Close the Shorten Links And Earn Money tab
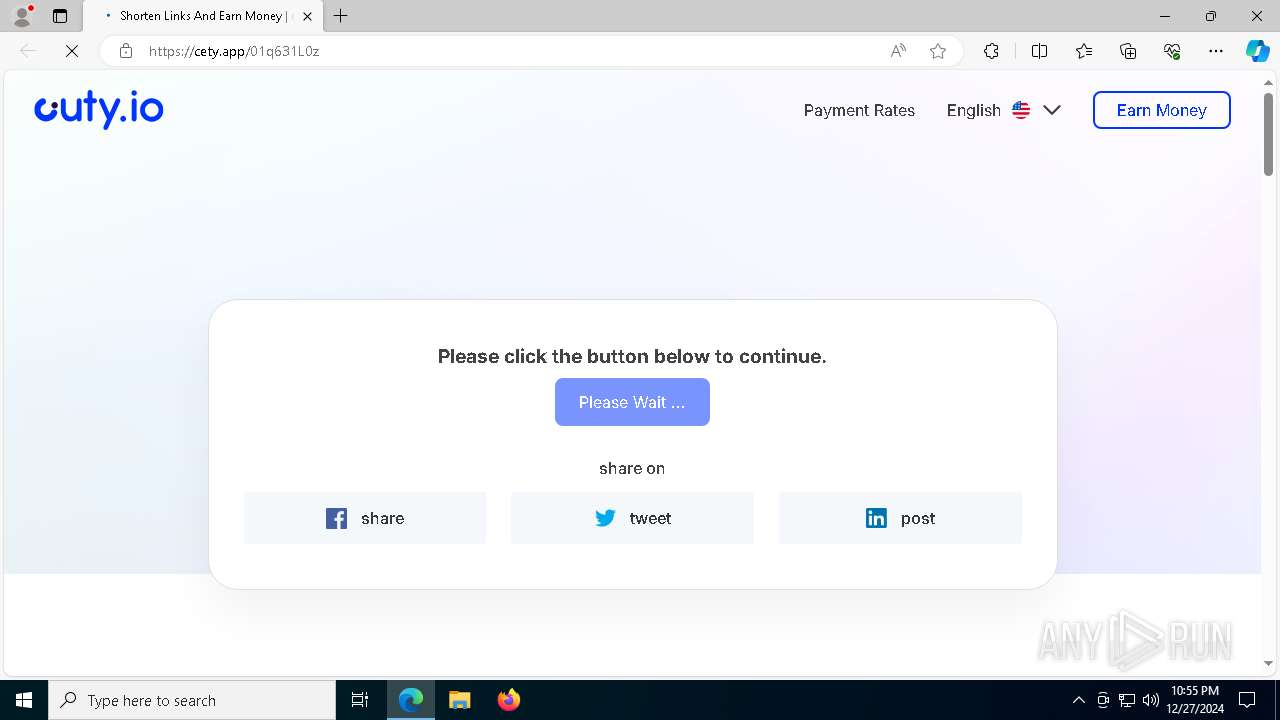Image resolution: width=1280 pixels, height=720 pixels. click(307, 16)
